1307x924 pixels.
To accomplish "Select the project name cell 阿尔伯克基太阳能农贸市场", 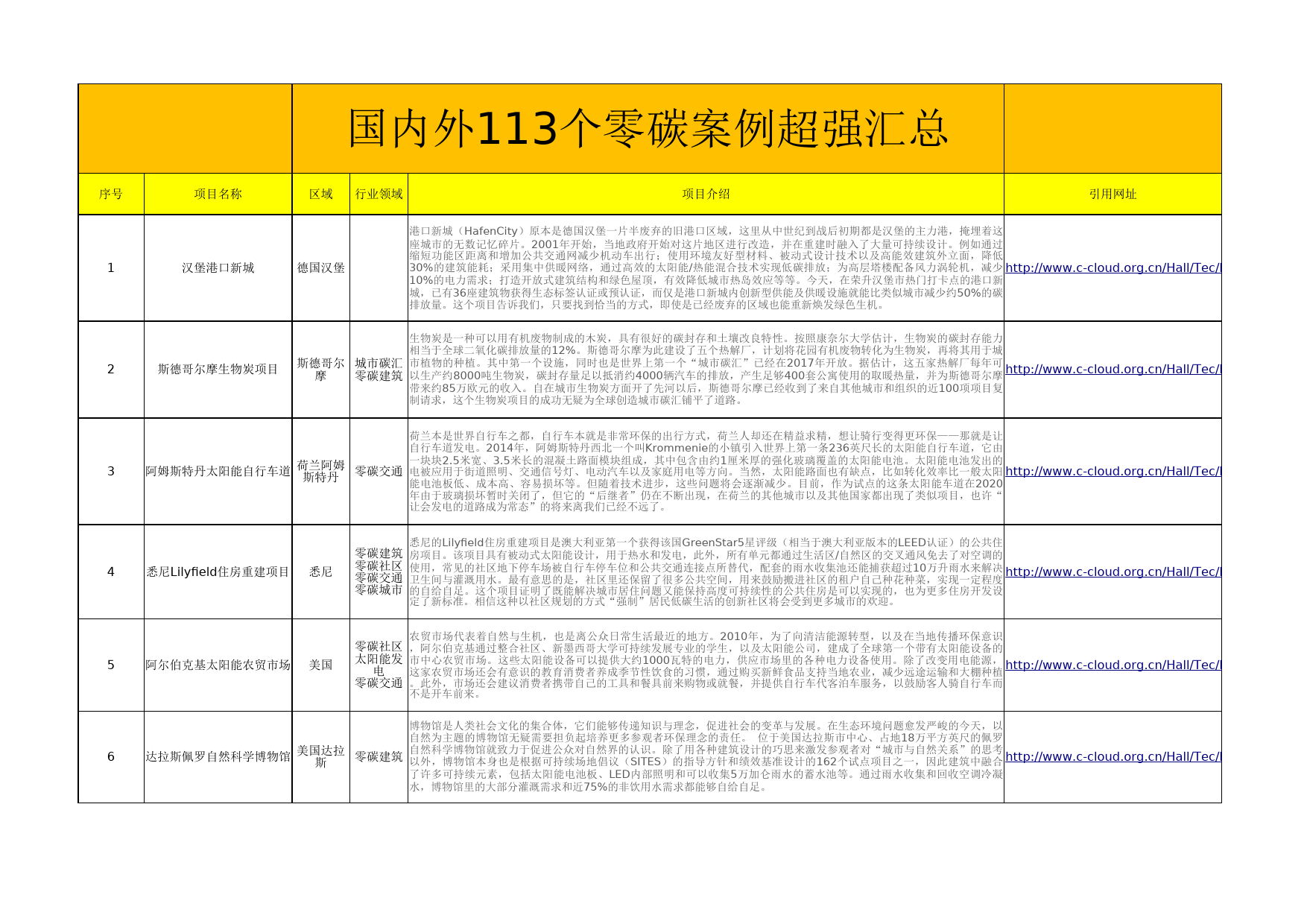I will point(218,665).
